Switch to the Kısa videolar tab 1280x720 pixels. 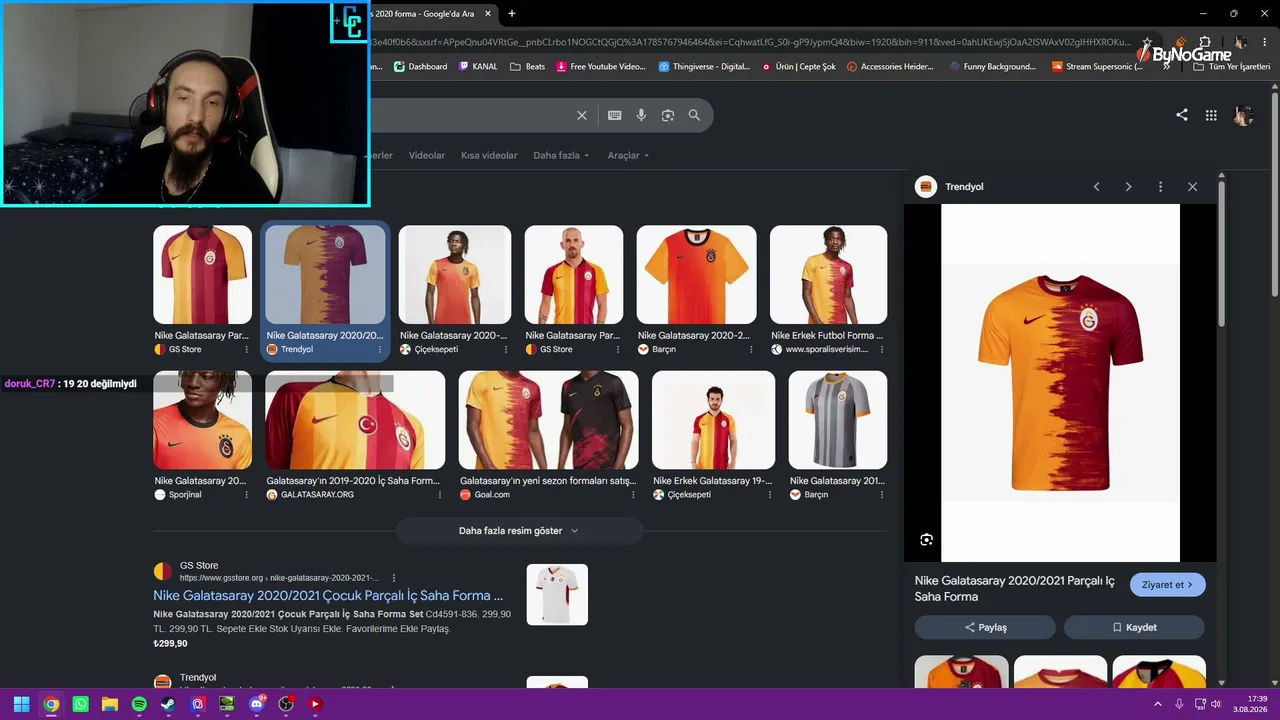(x=489, y=156)
